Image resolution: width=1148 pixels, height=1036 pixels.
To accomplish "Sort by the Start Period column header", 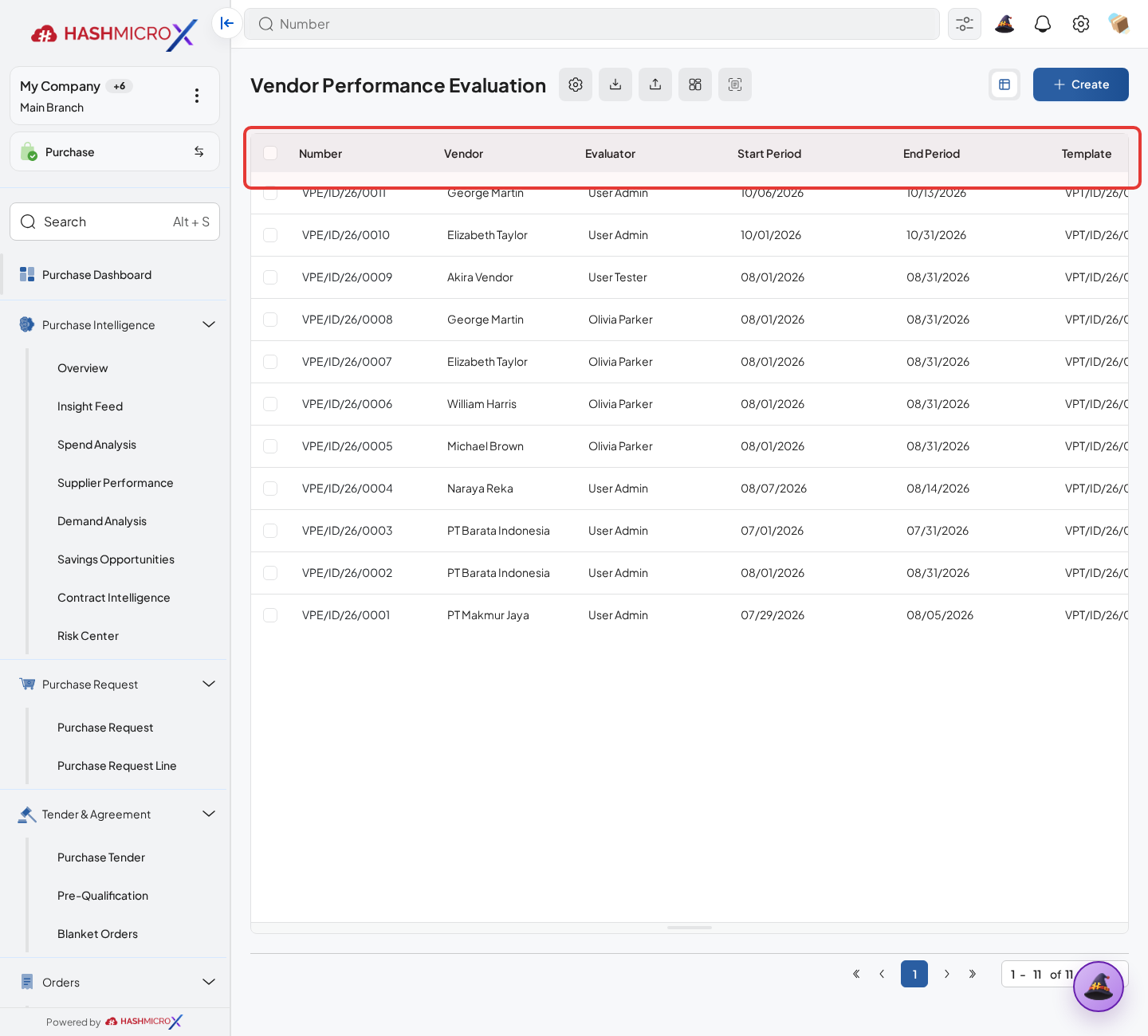I will pyautogui.click(x=769, y=154).
